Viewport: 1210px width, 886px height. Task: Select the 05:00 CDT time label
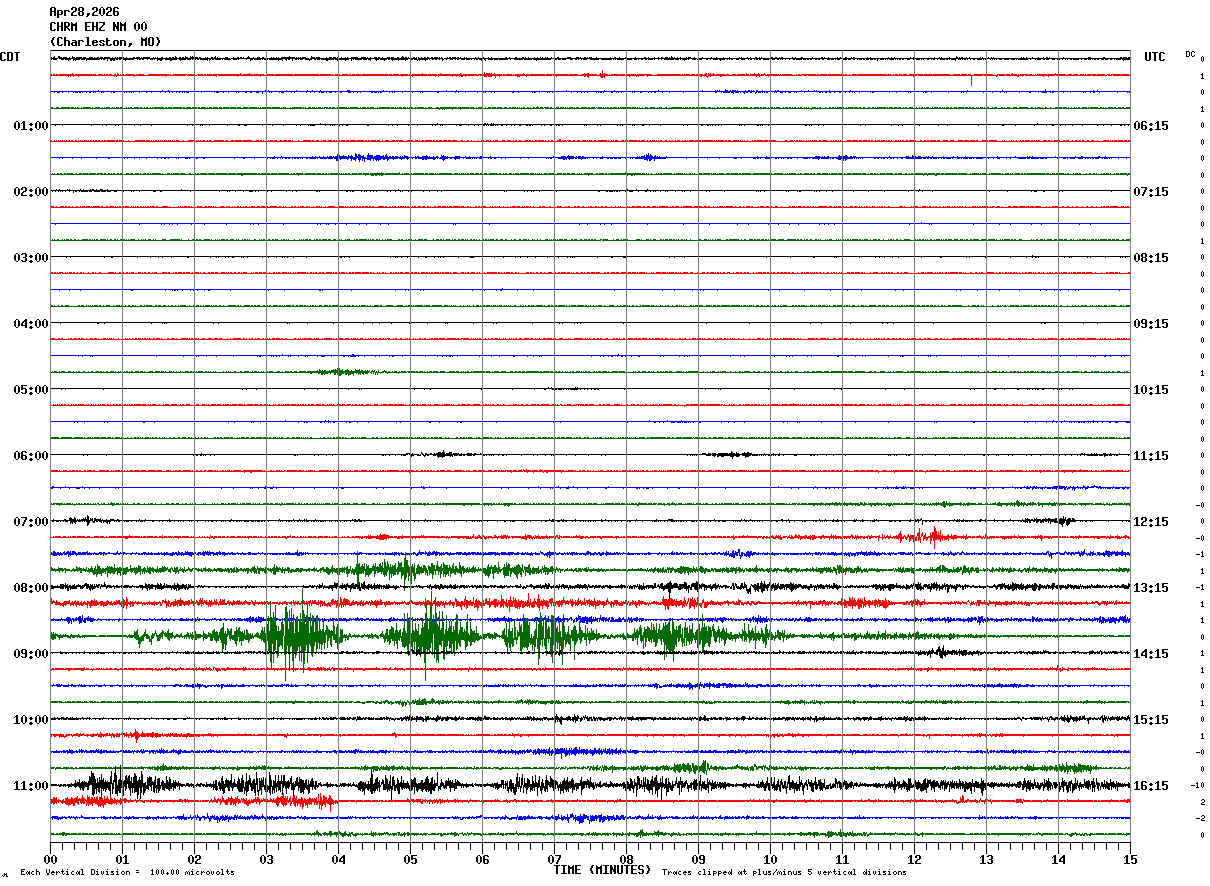tap(31, 390)
